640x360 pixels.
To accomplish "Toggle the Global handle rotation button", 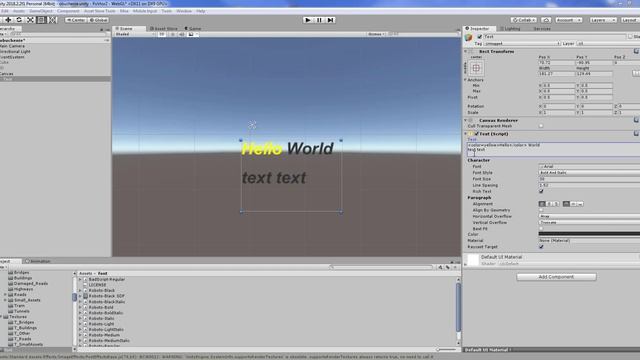I will pyautogui.click(x=98, y=20).
